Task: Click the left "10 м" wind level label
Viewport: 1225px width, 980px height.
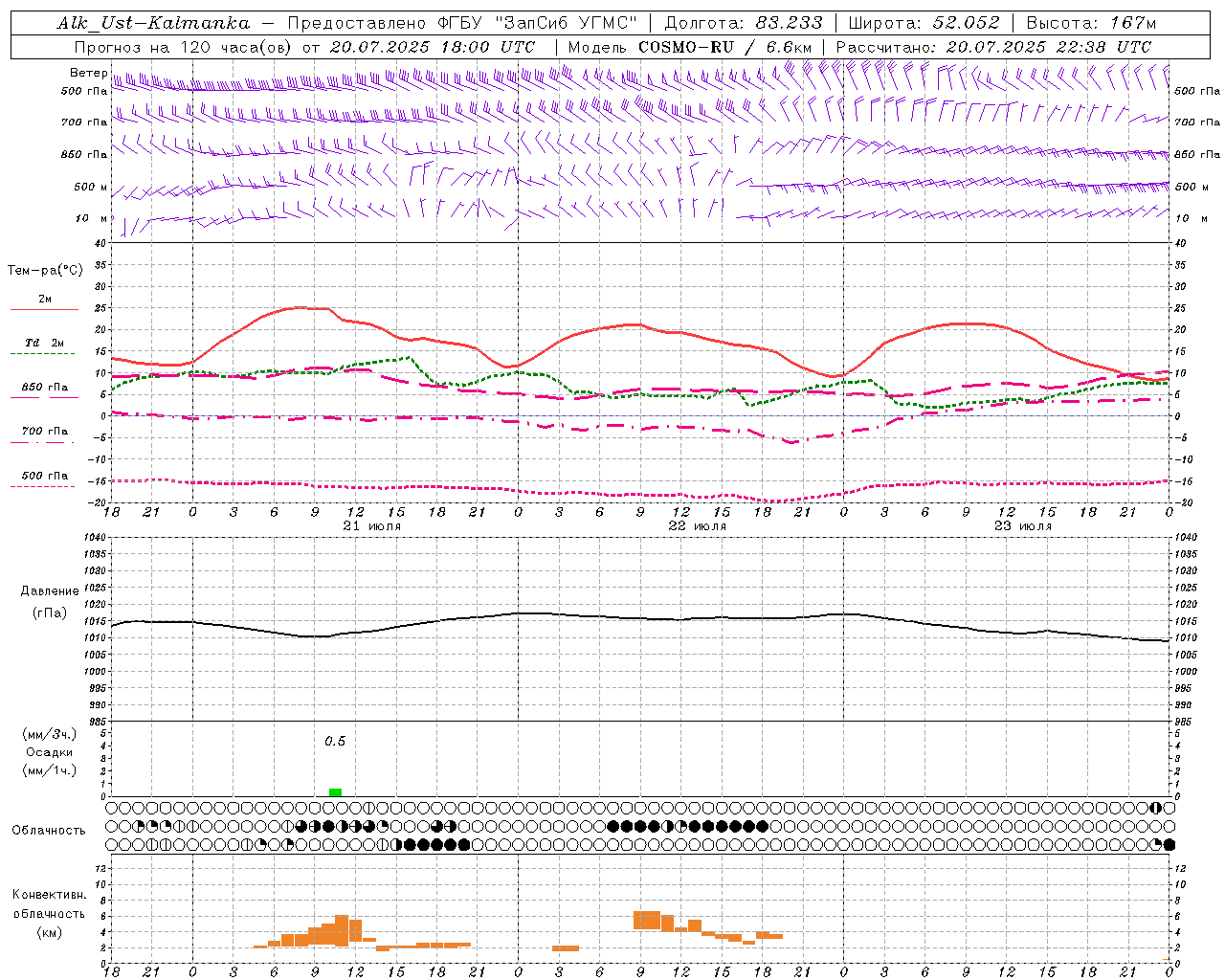Action: (x=91, y=218)
